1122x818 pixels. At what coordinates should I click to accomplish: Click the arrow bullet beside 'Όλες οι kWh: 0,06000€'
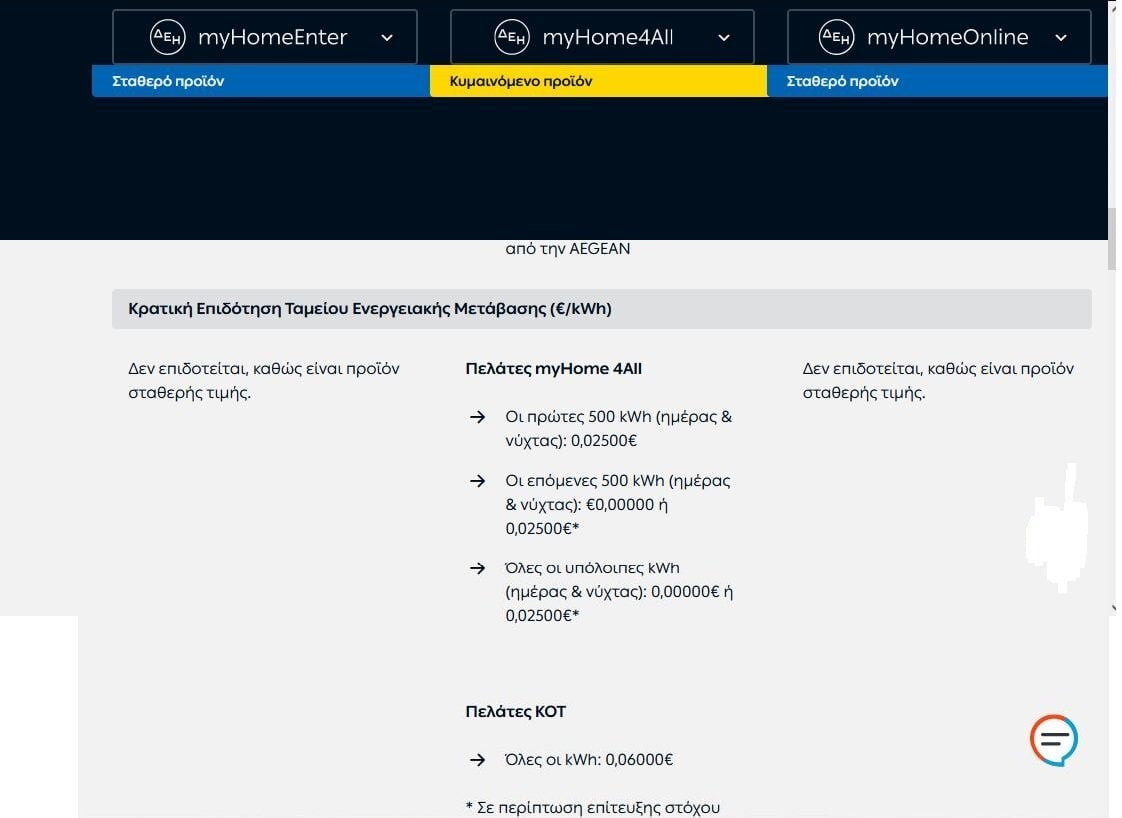(477, 760)
